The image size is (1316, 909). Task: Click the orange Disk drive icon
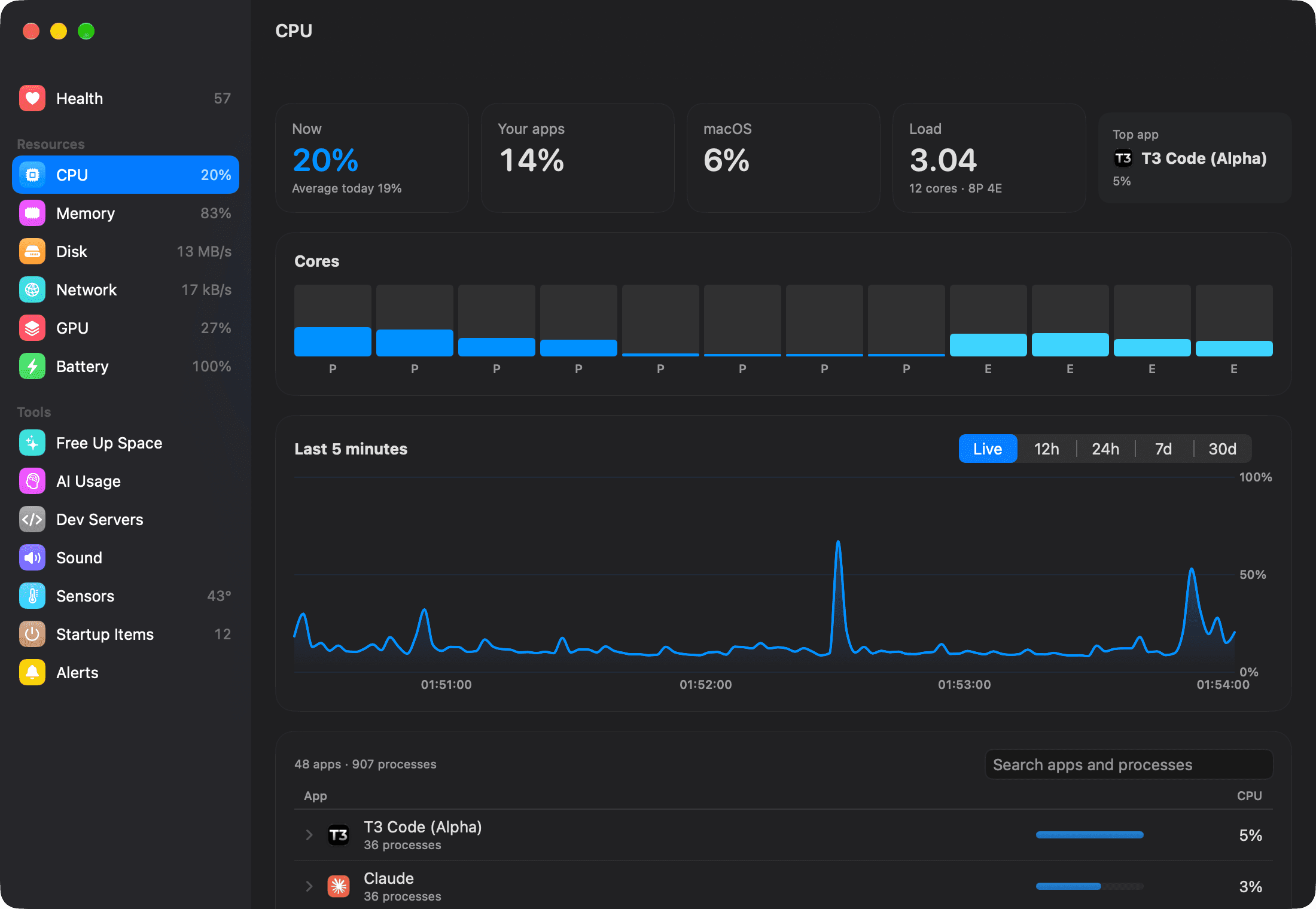32,251
